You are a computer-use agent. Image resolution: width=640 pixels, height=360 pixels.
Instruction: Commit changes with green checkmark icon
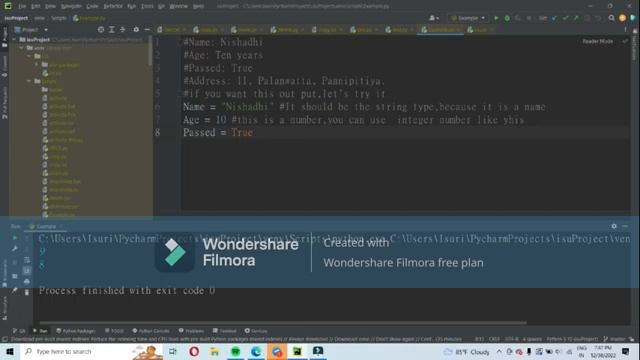(x=565, y=18)
